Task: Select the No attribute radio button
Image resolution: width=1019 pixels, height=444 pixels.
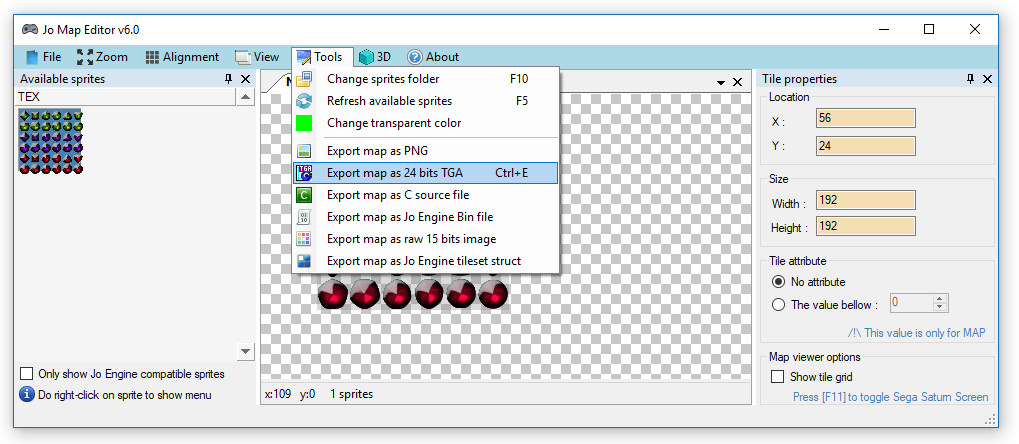Action: [x=778, y=282]
